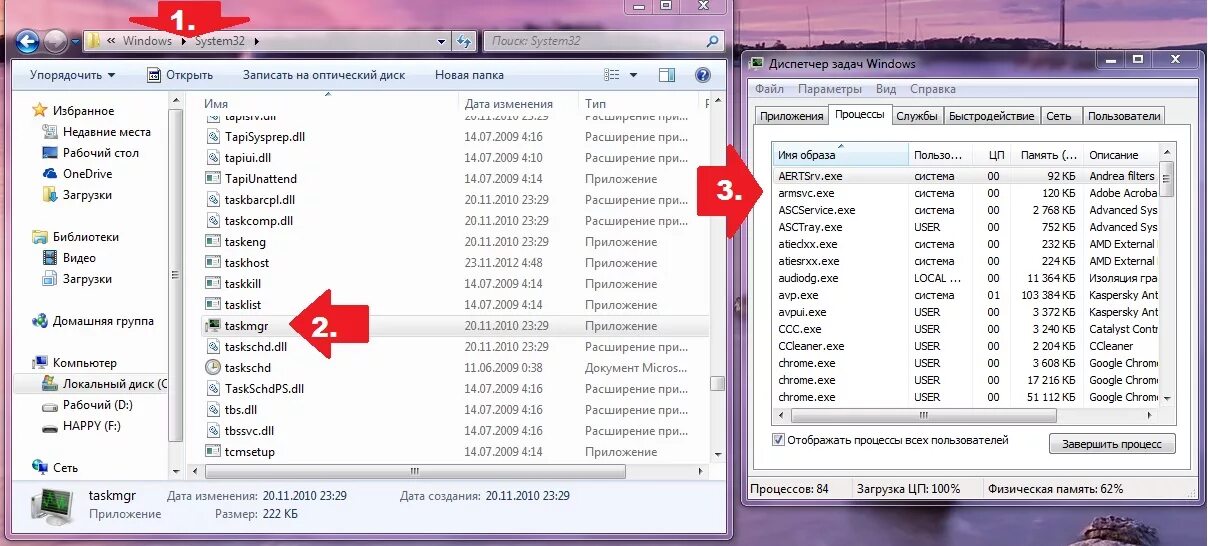The height and width of the screenshot is (546, 1208).
Task: Select the taskmgr file icon
Action: (212, 326)
